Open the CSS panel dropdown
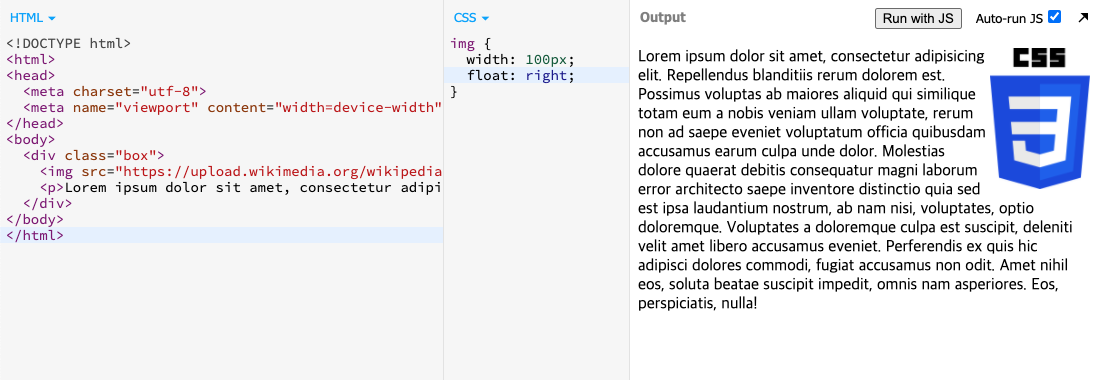 tap(471, 17)
